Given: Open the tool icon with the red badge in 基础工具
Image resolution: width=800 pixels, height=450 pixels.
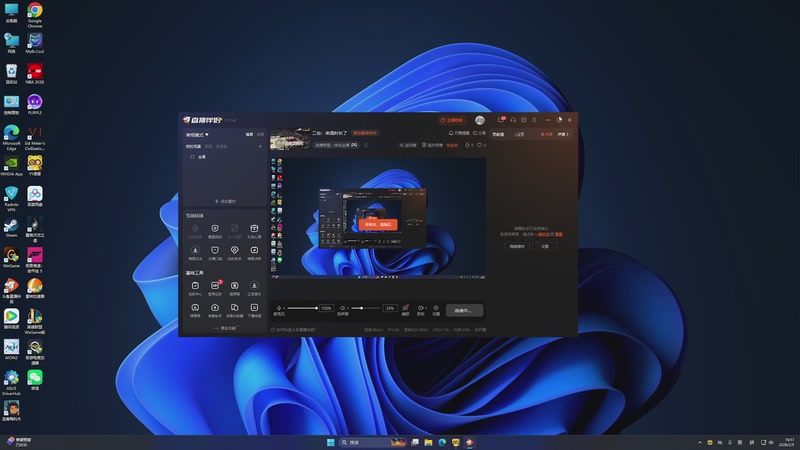Looking at the screenshot, I should 215,286.
